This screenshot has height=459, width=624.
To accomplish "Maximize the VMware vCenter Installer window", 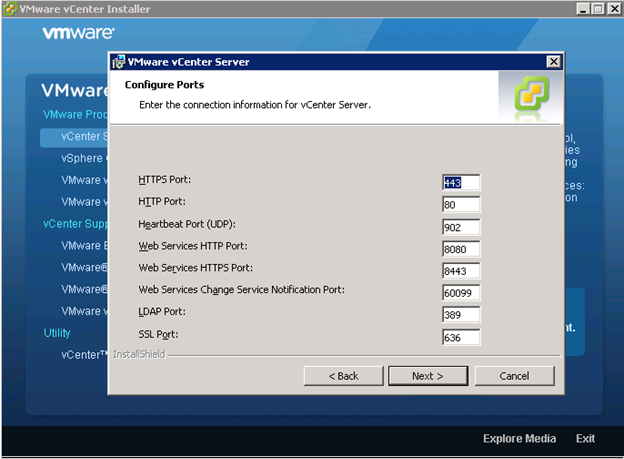I will [598, 9].
